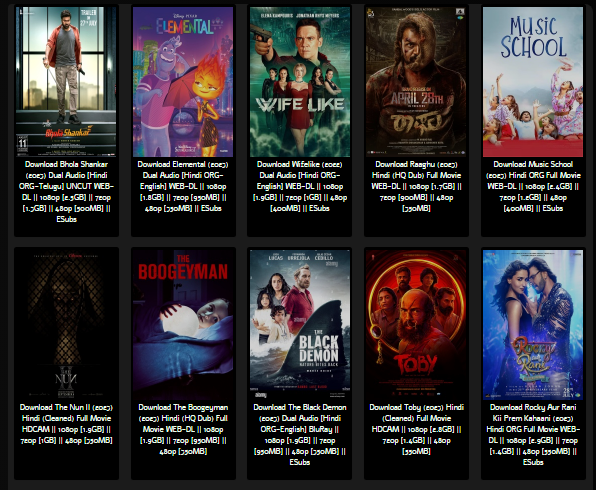Select the Music School poster
This screenshot has height=490, width=596.
pyautogui.click(x=533, y=82)
